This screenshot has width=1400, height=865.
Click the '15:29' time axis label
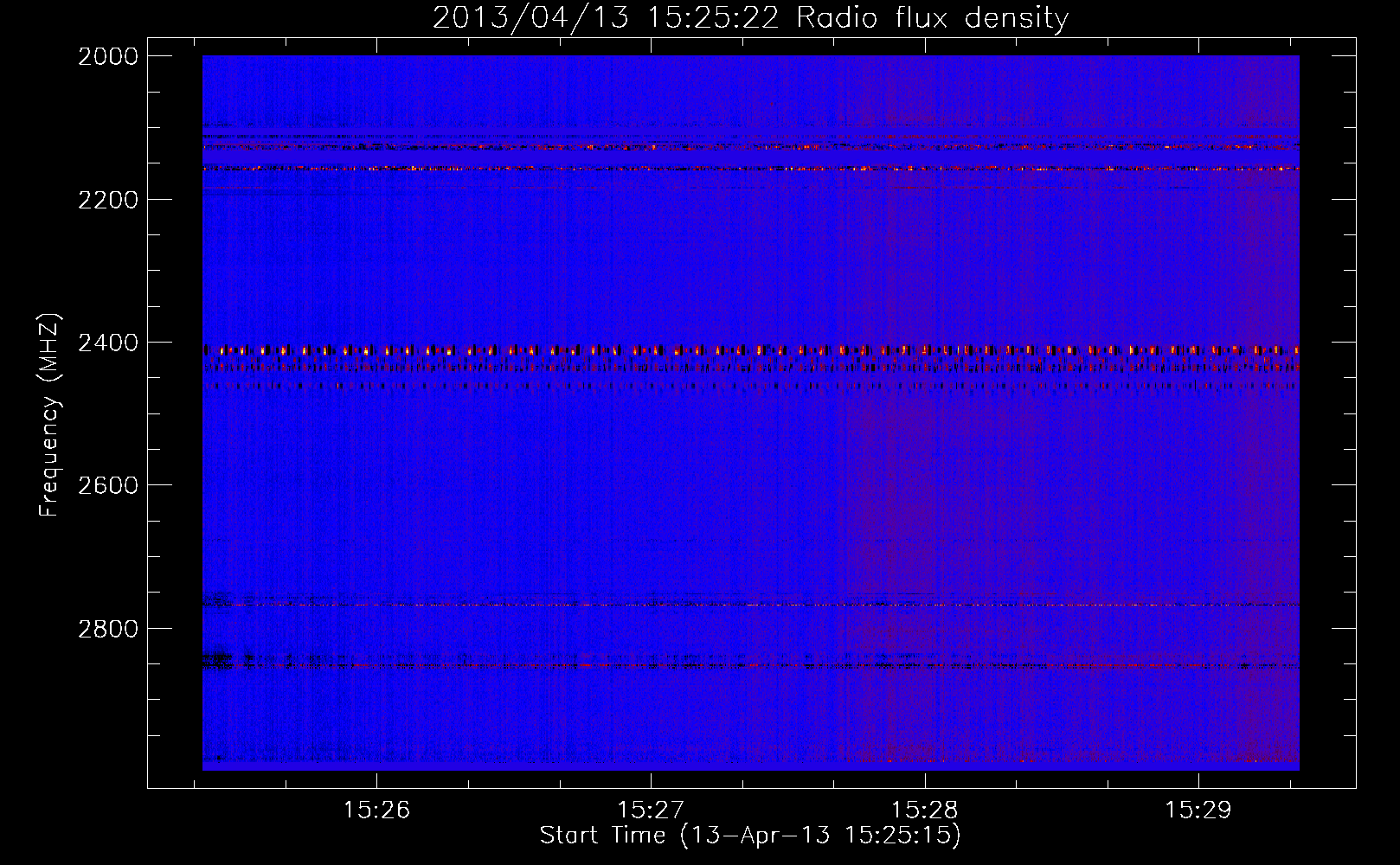click(x=1198, y=811)
